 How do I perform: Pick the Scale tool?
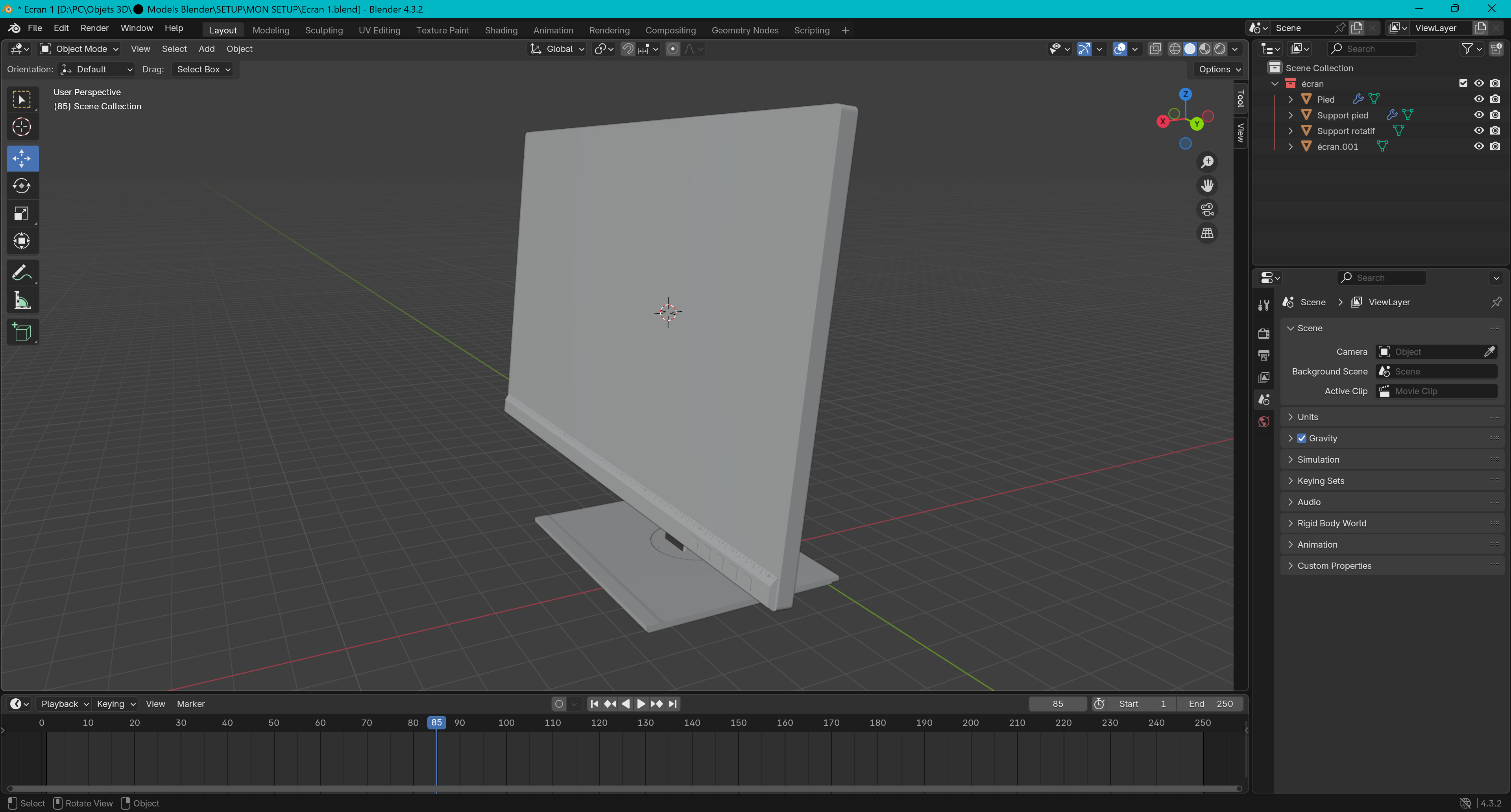pyautogui.click(x=22, y=213)
